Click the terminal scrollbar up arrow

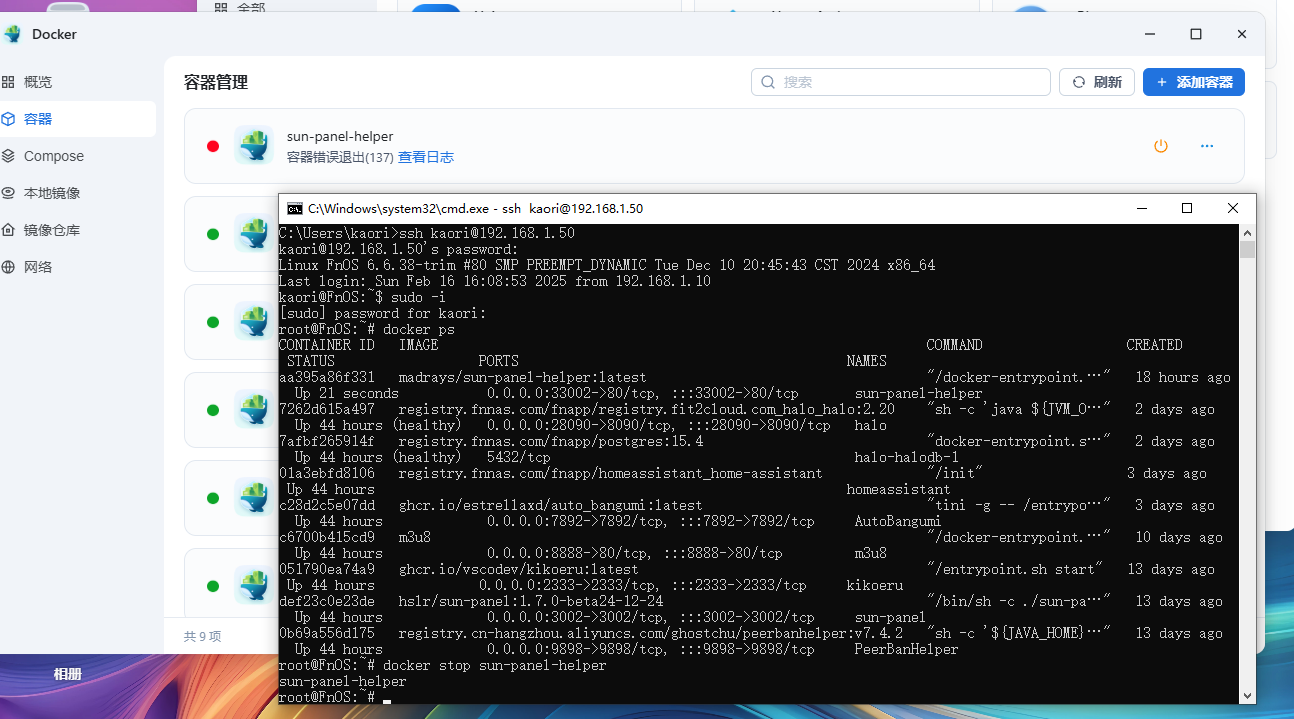pyautogui.click(x=1247, y=232)
